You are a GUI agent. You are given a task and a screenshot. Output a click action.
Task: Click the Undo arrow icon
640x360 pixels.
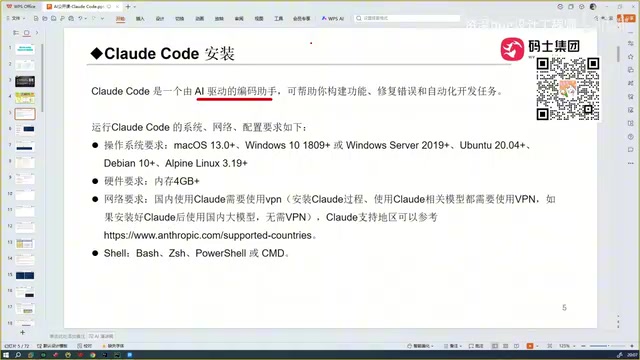pos(80,18)
